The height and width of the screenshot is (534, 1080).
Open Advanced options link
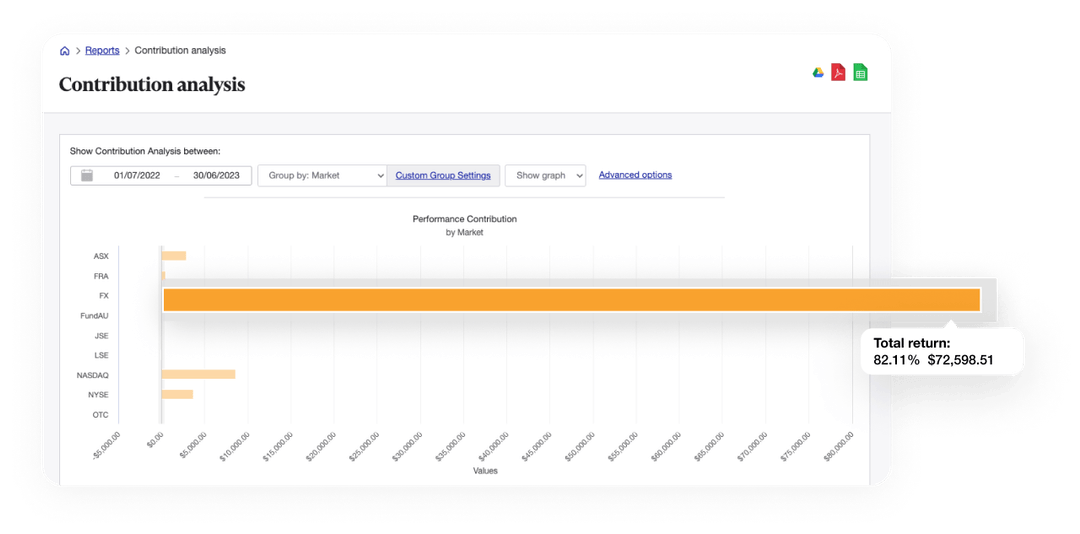point(635,175)
